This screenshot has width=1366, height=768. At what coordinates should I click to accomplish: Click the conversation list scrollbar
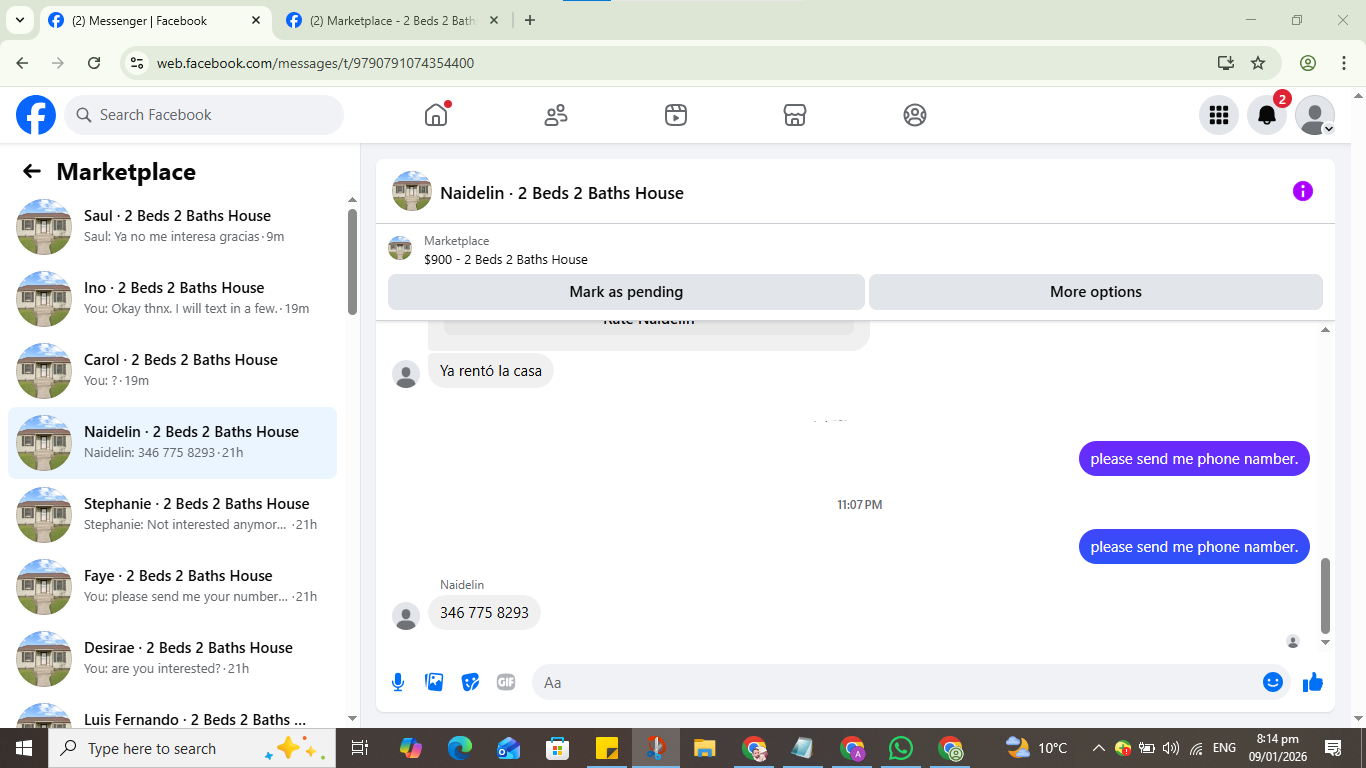click(352, 262)
